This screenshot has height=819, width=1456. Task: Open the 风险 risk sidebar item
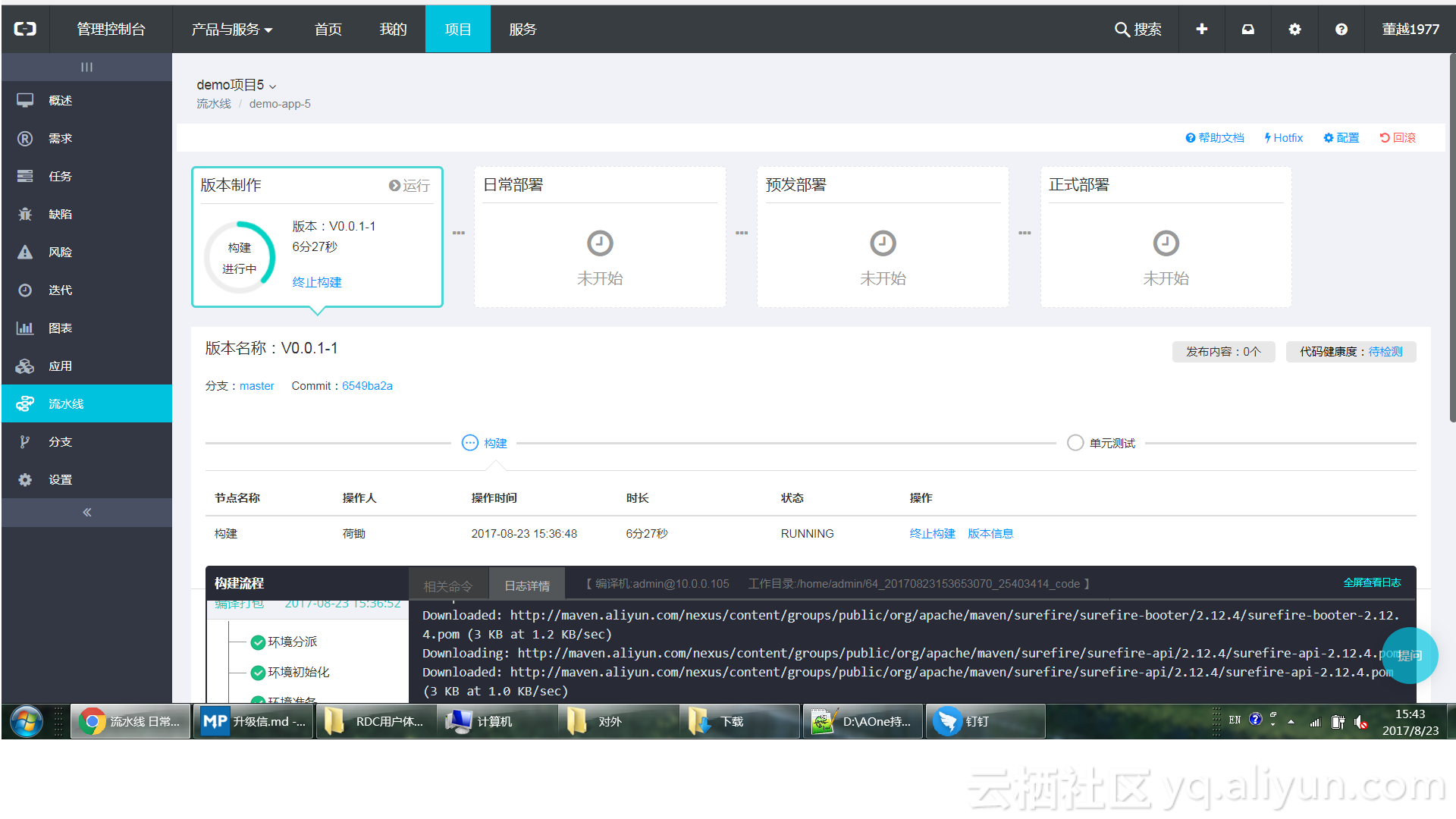pos(86,252)
